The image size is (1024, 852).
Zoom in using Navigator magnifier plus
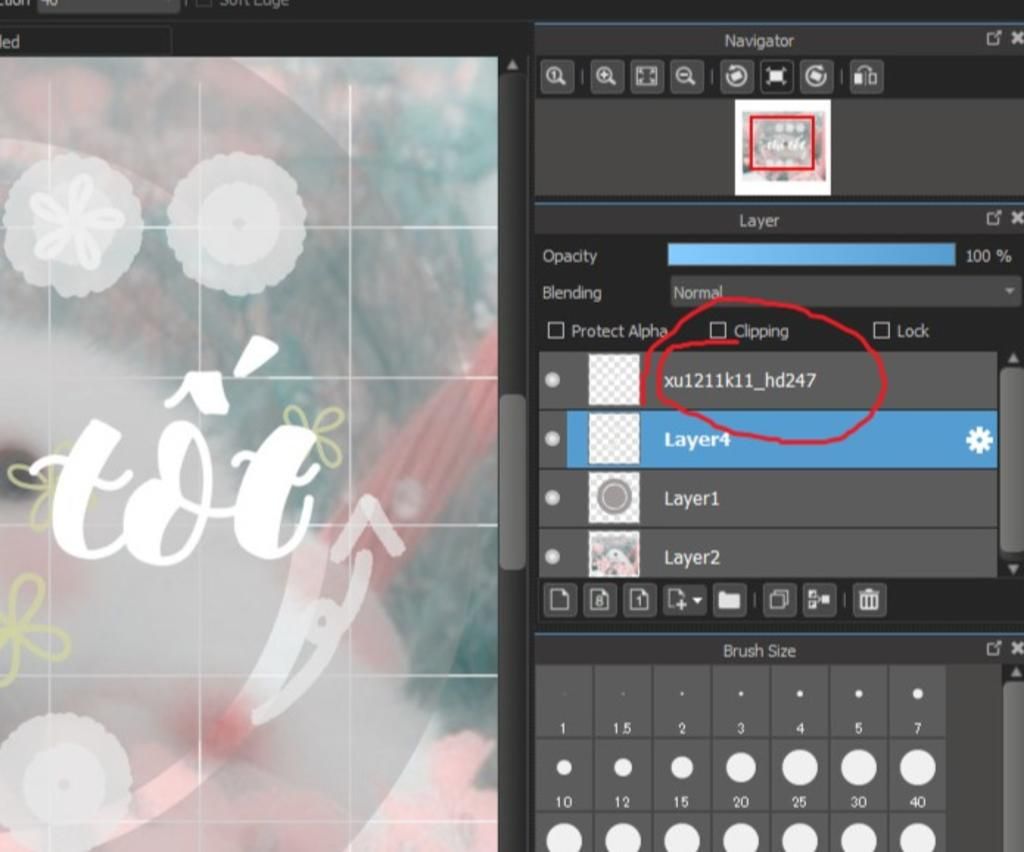click(607, 76)
